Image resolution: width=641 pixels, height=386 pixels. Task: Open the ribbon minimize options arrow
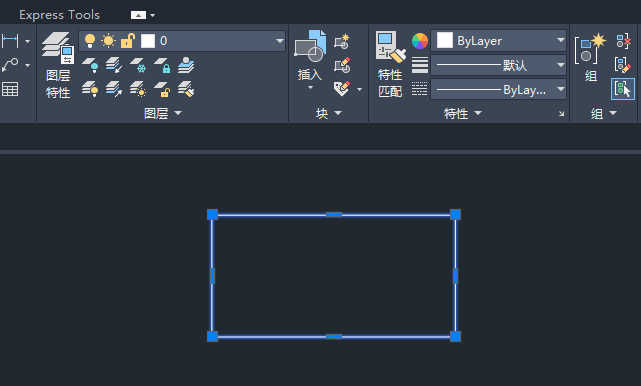tap(152, 16)
